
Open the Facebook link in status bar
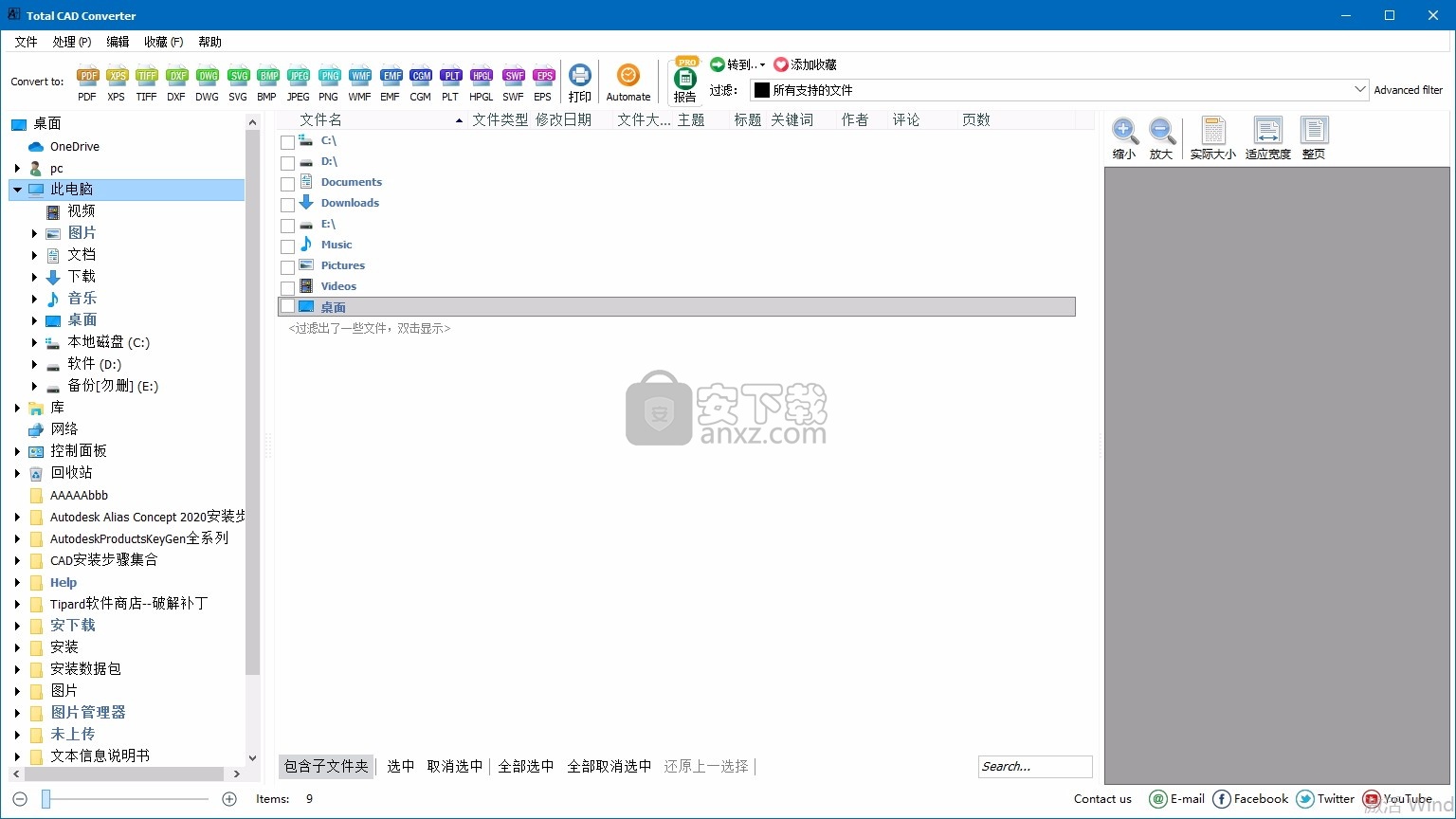tap(1250, 799)
